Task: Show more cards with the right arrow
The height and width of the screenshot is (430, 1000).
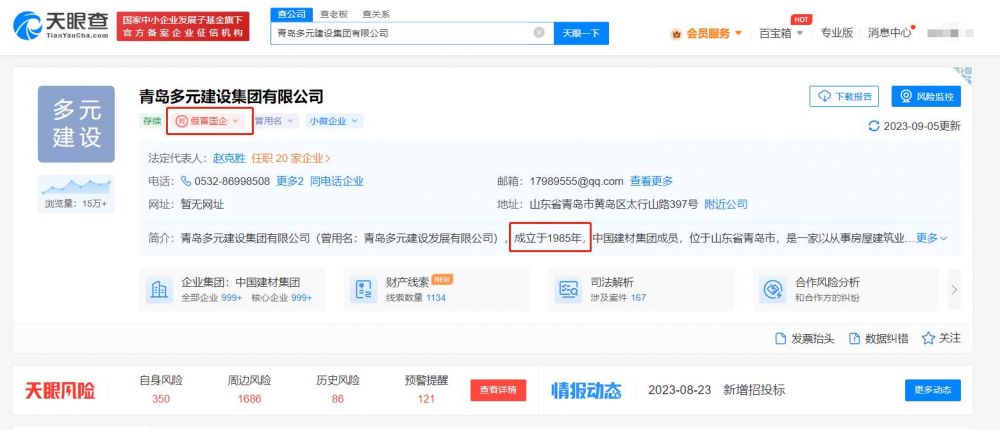Action: 954,290
